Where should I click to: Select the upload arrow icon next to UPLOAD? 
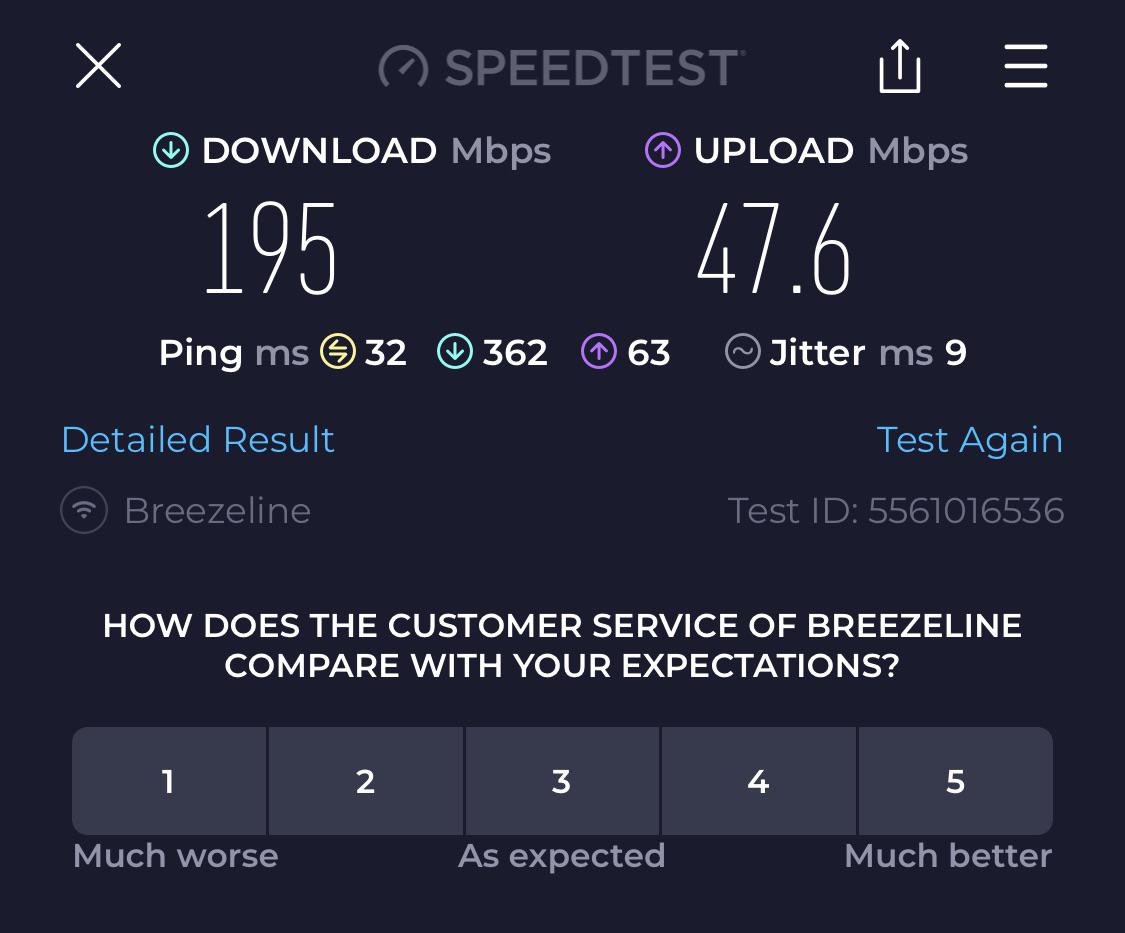(662, 150)
